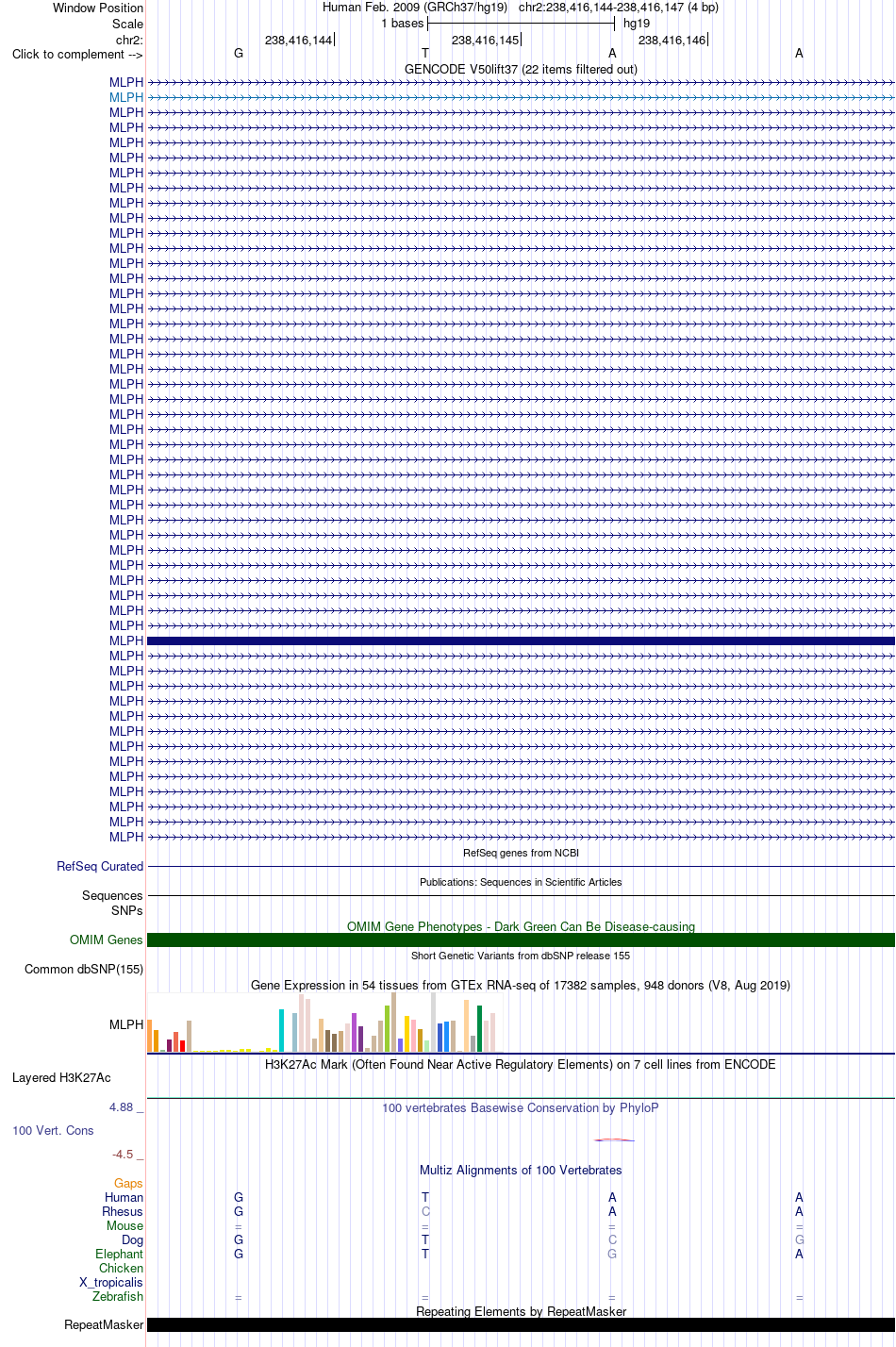Click the Window Position label

coord(98,8)
